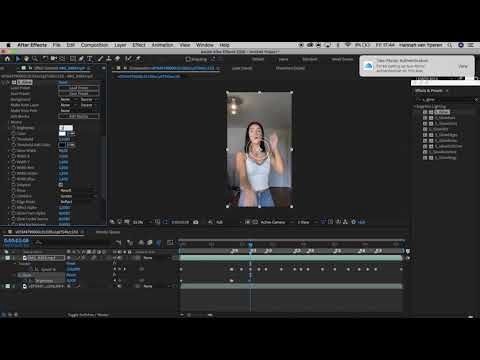Select the Brush tool
Viewport: 480px width, 360px height.
coord(100,59)
